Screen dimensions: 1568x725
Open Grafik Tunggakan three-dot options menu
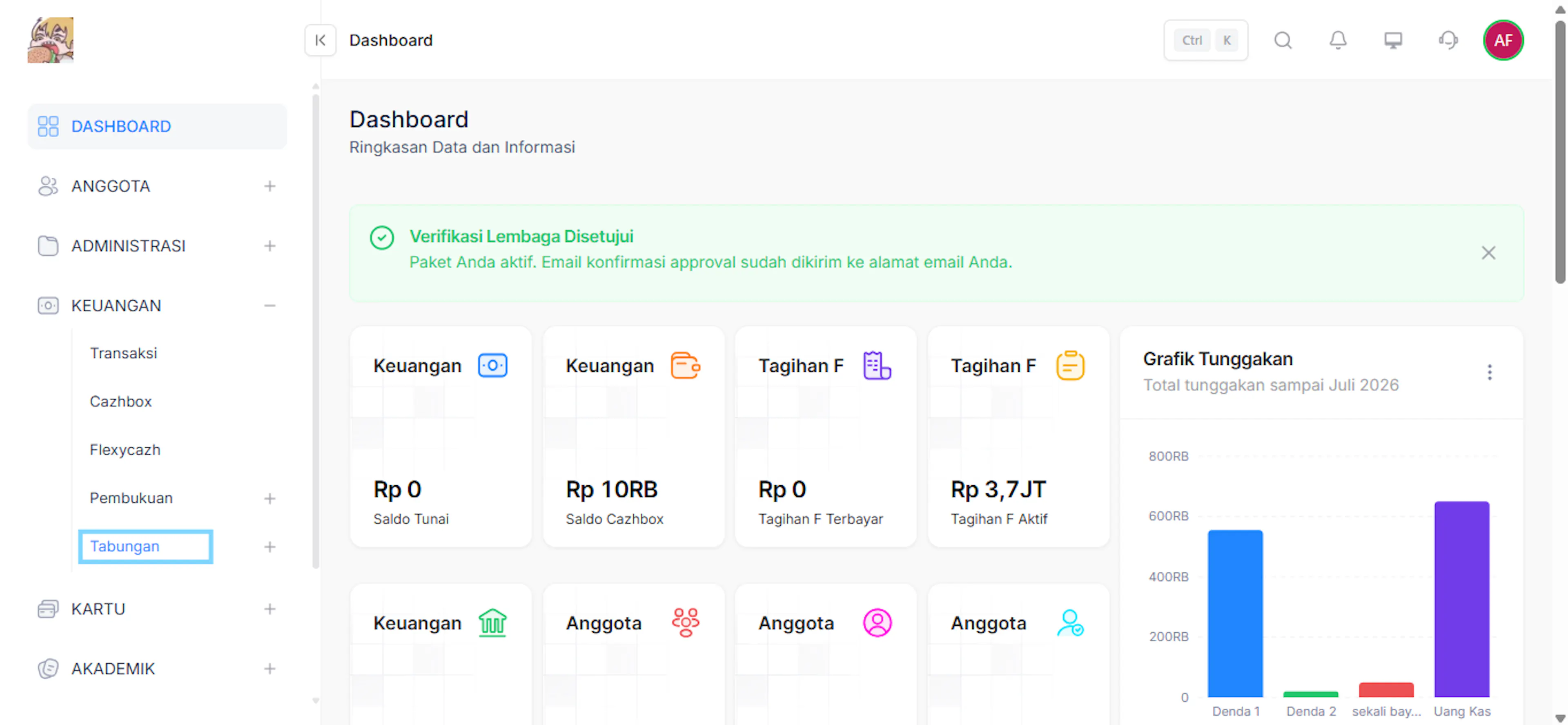(x=1489, y=372)
